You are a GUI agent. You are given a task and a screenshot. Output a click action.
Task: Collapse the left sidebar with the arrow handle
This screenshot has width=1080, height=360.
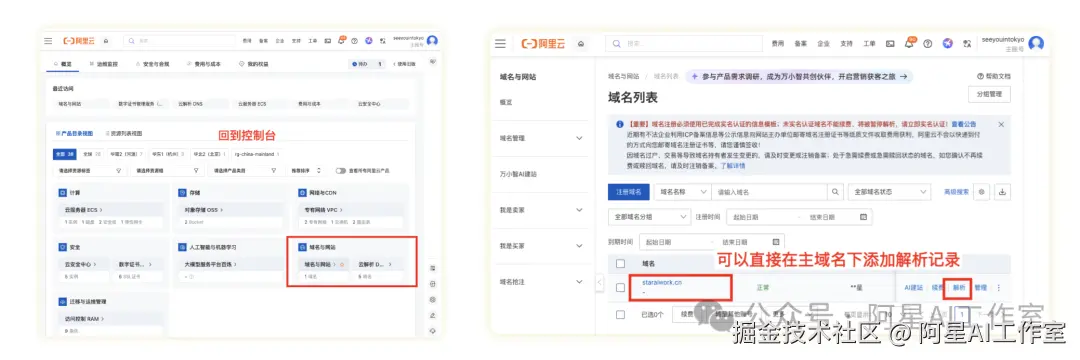coord(599,283)
